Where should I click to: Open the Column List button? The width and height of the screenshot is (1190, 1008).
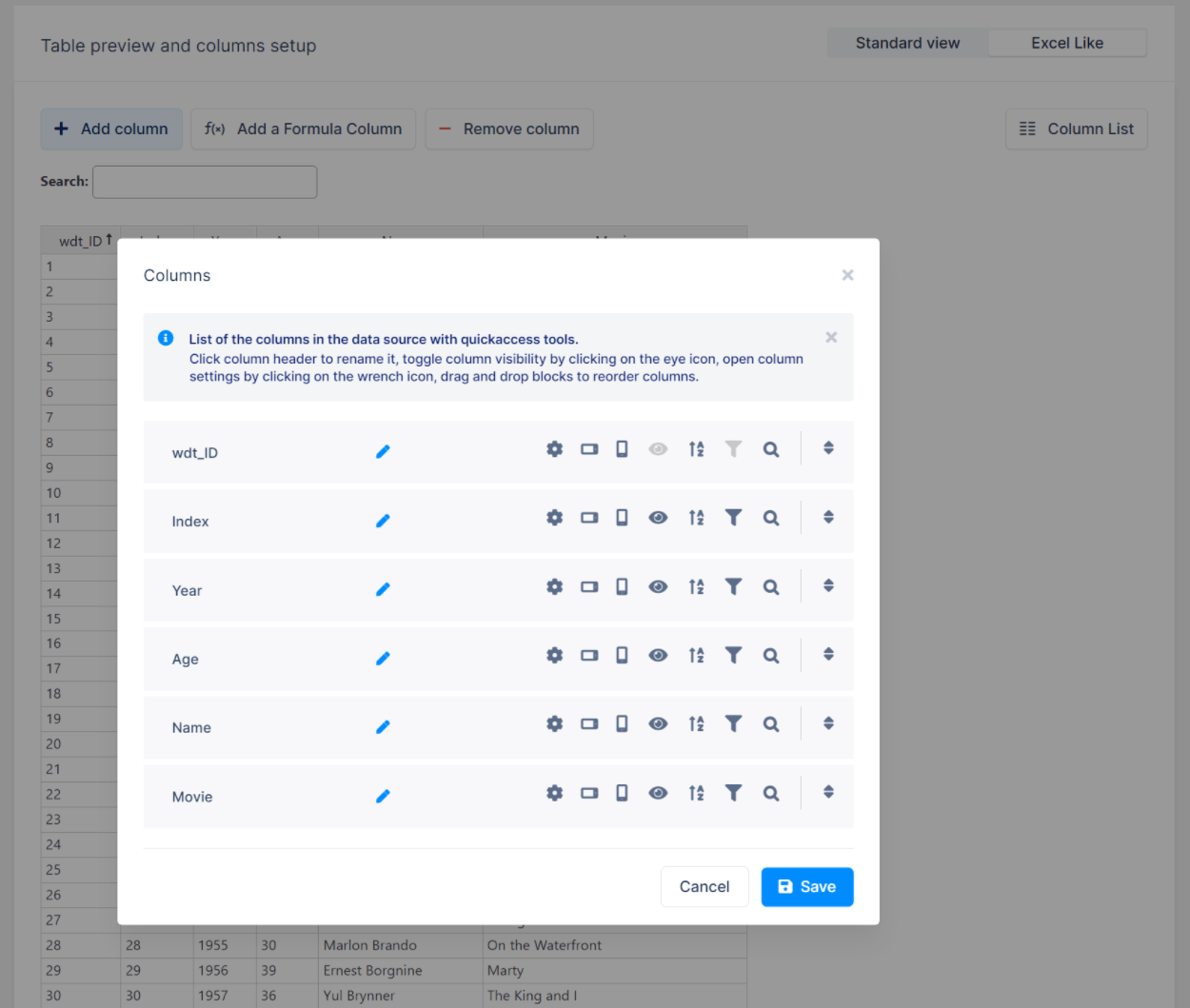pos(1077,128)
